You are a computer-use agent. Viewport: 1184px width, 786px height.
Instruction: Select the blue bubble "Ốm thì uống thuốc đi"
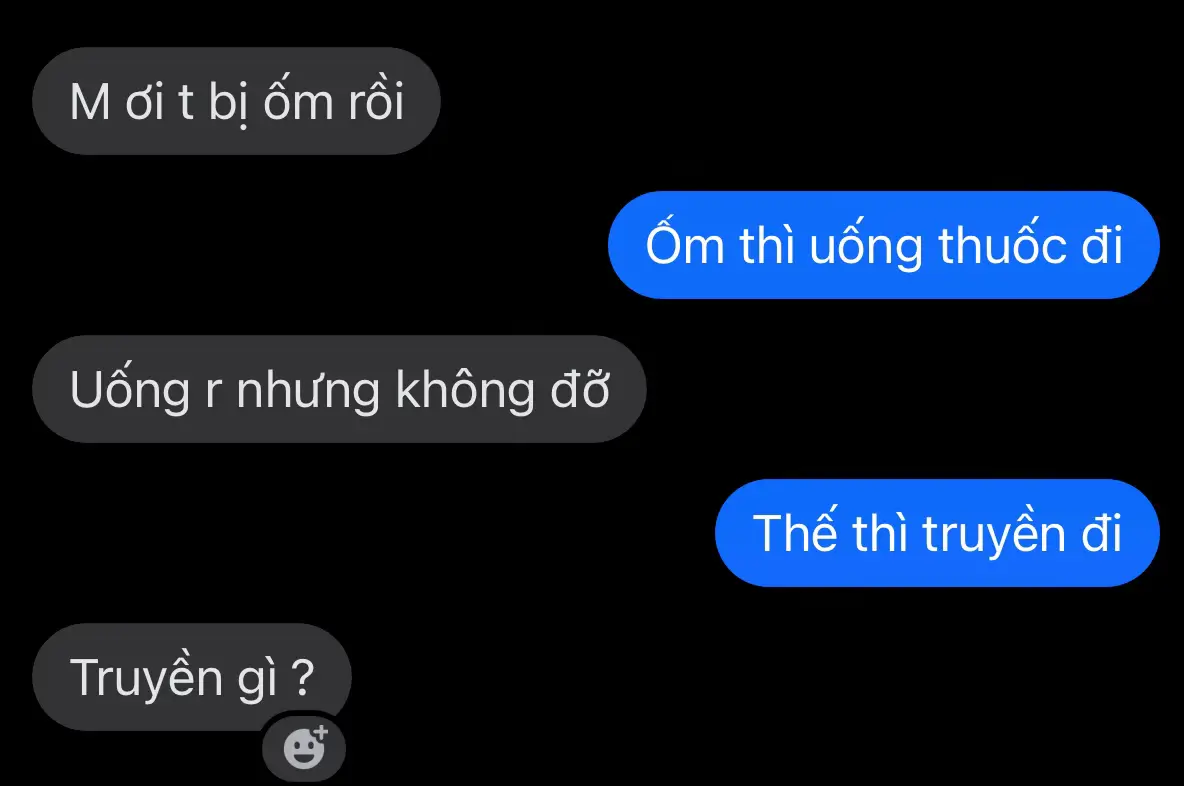pos(883,245)
